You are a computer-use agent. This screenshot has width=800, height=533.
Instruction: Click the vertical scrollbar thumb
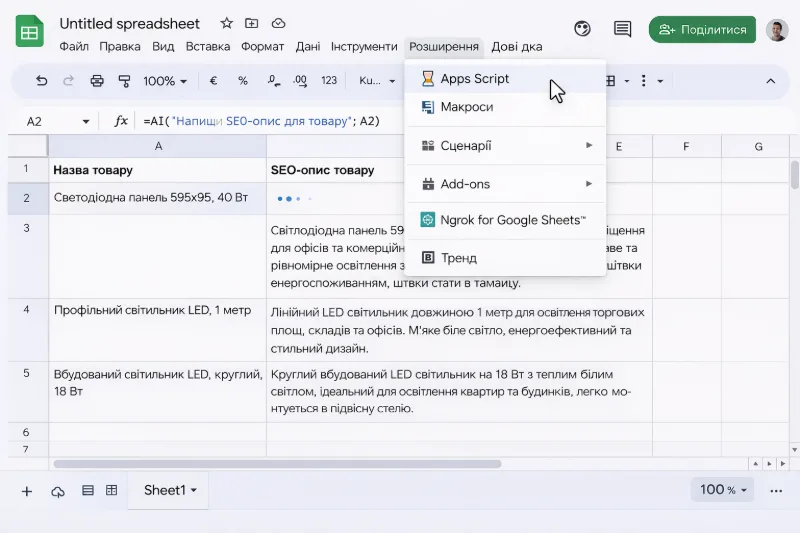(x=794, y=174)
